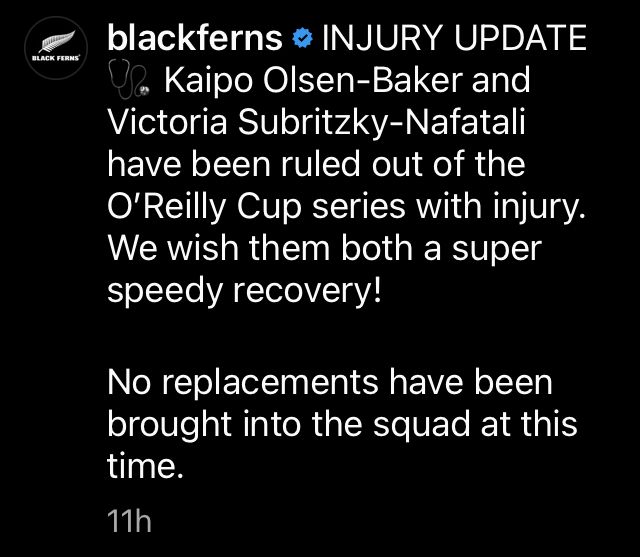
Task: Tap the final word 'time.'
Action: click(146, 464)
